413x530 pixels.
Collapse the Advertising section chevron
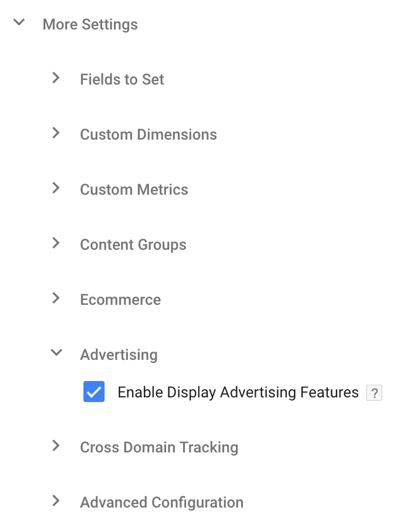pos(56,353)
